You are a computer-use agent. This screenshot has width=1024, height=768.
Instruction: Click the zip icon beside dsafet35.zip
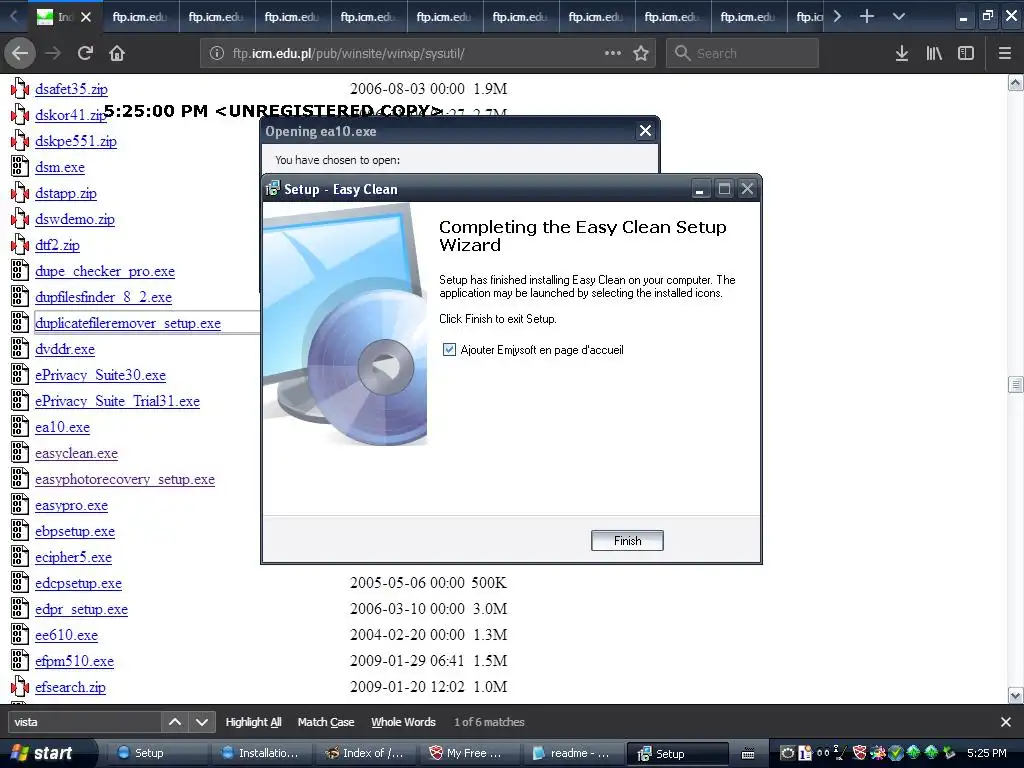(x=20, y=89)
